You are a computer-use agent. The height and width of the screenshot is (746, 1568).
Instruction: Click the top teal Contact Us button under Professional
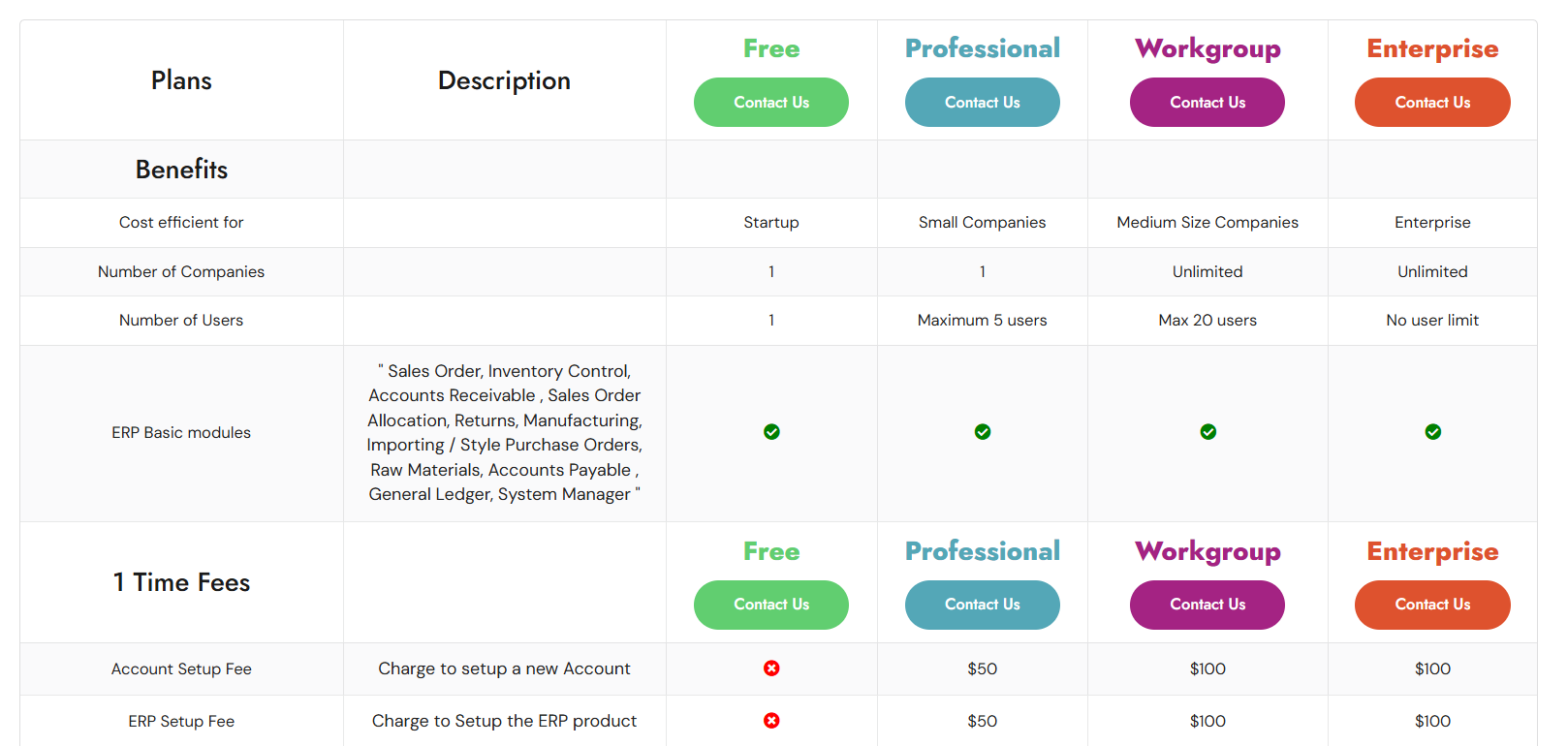click(983, 103)
